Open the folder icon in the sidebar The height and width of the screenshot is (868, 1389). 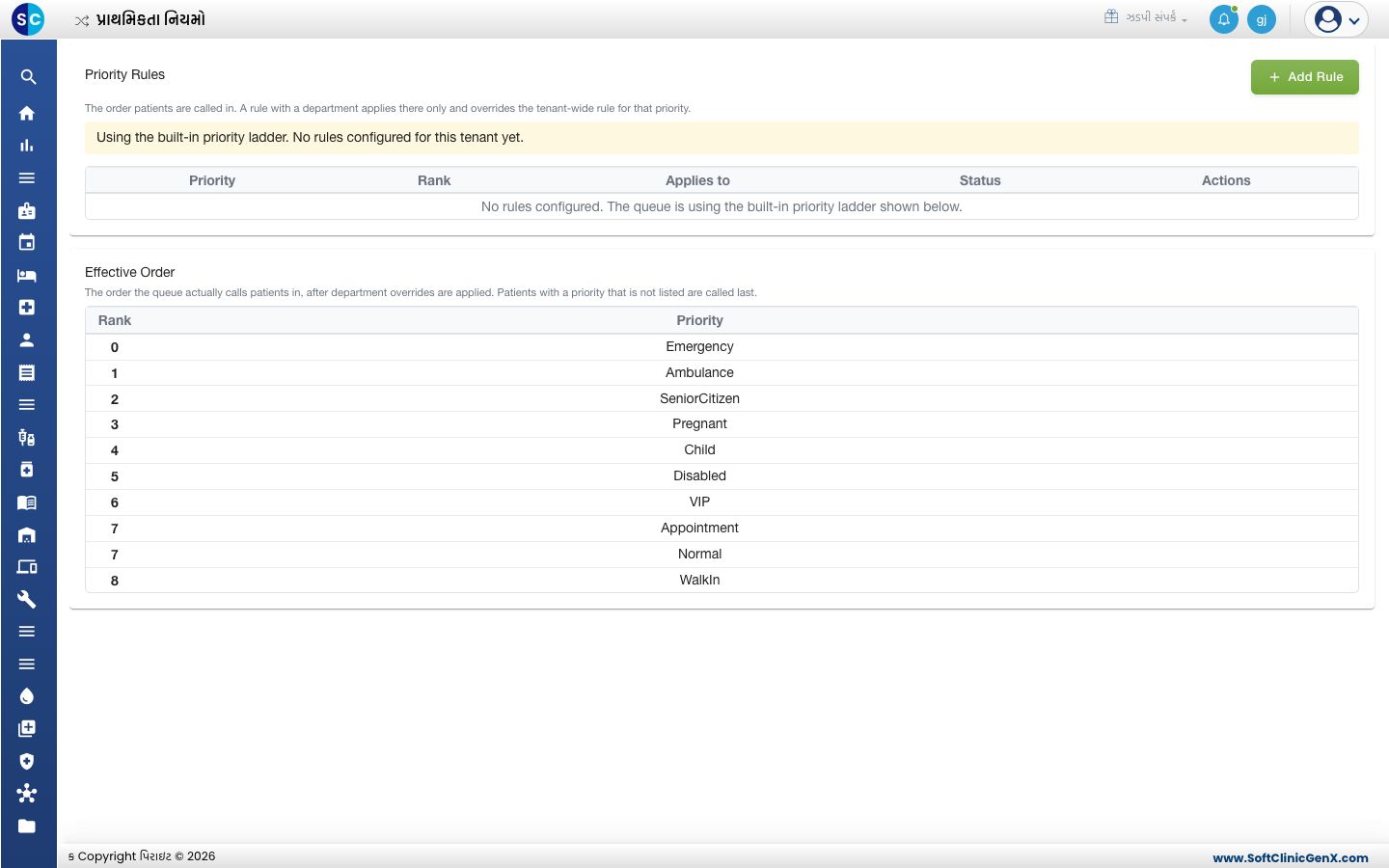27,827
